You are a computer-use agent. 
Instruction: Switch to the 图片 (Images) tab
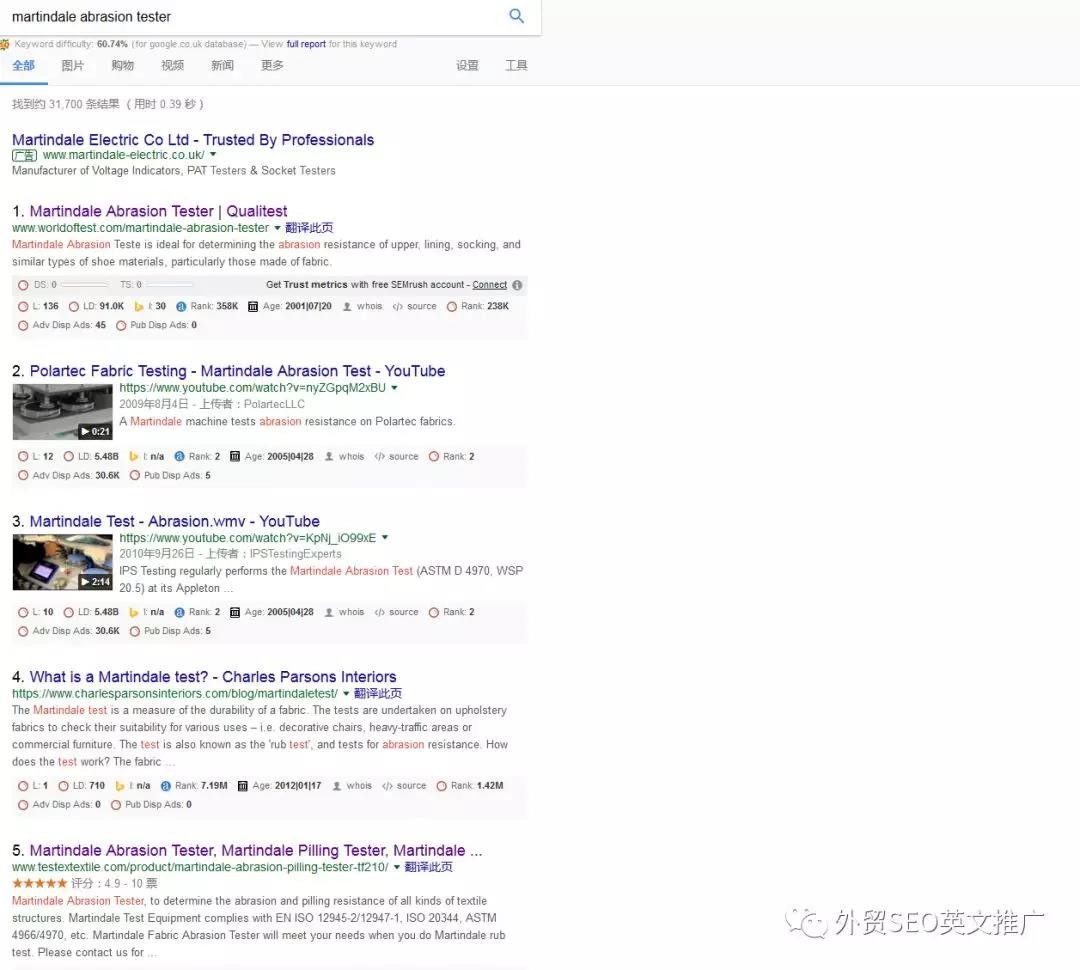[72, 65]
